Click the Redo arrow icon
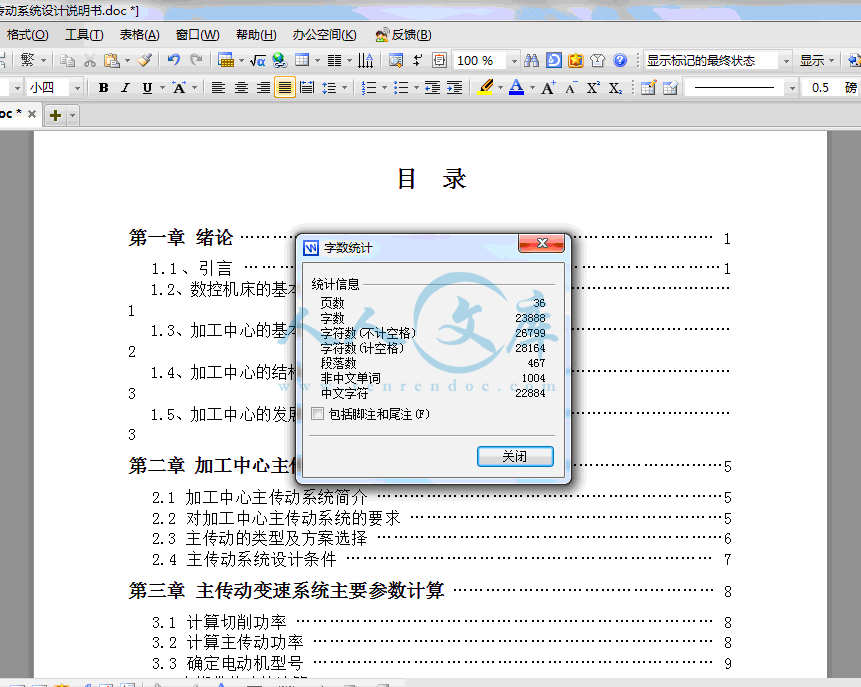The width and height of the screenshot is (861, 687). (x=196, y=60)
